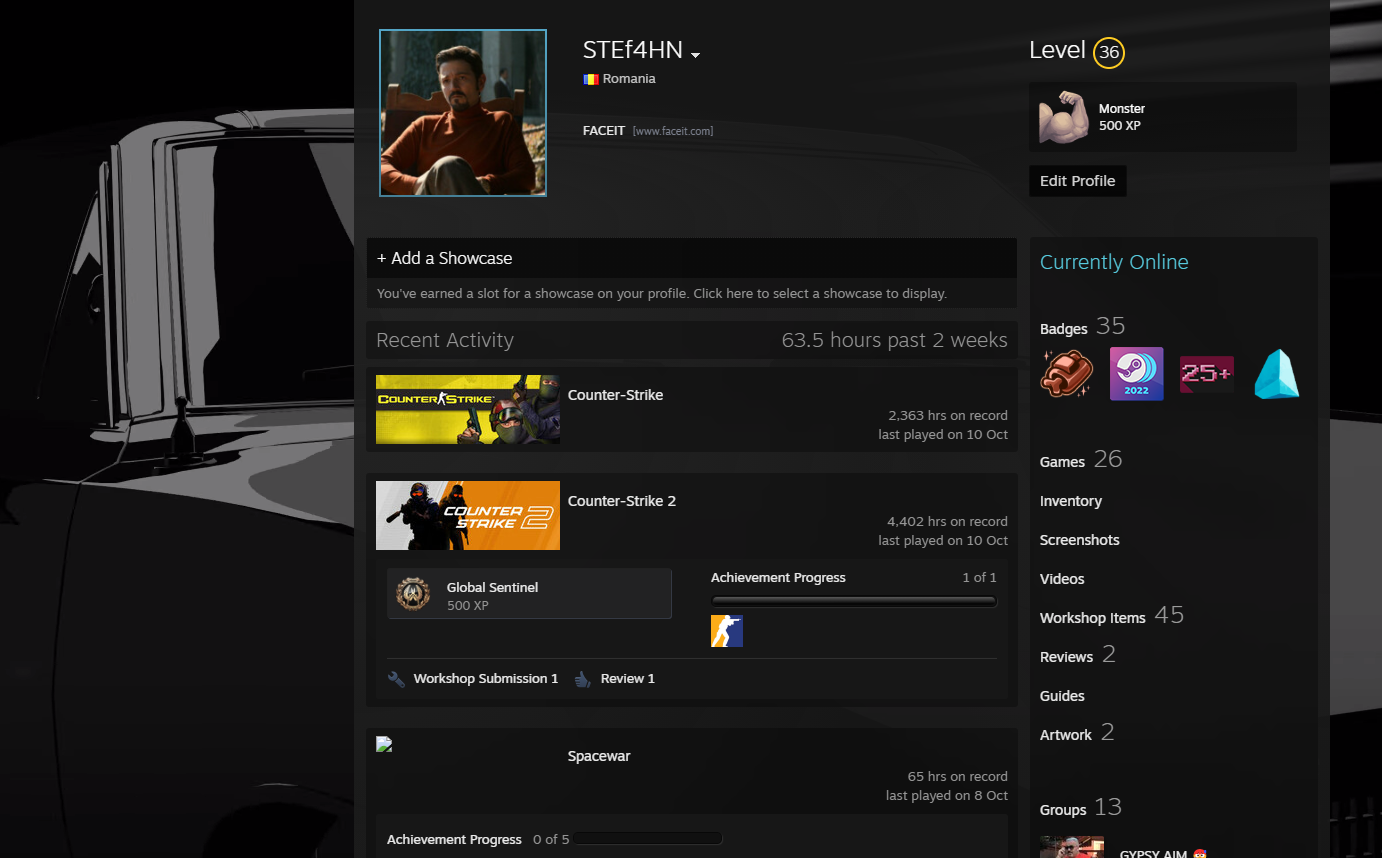Click the Counter-Strike 2 achievement progress bar

tap(853, 601)
